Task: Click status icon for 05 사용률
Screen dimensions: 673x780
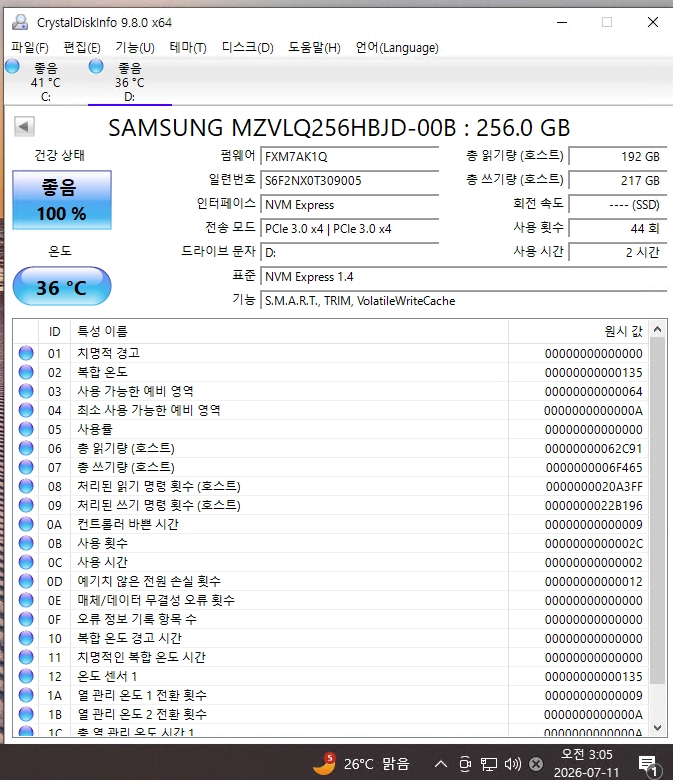Action: (26, 429)
